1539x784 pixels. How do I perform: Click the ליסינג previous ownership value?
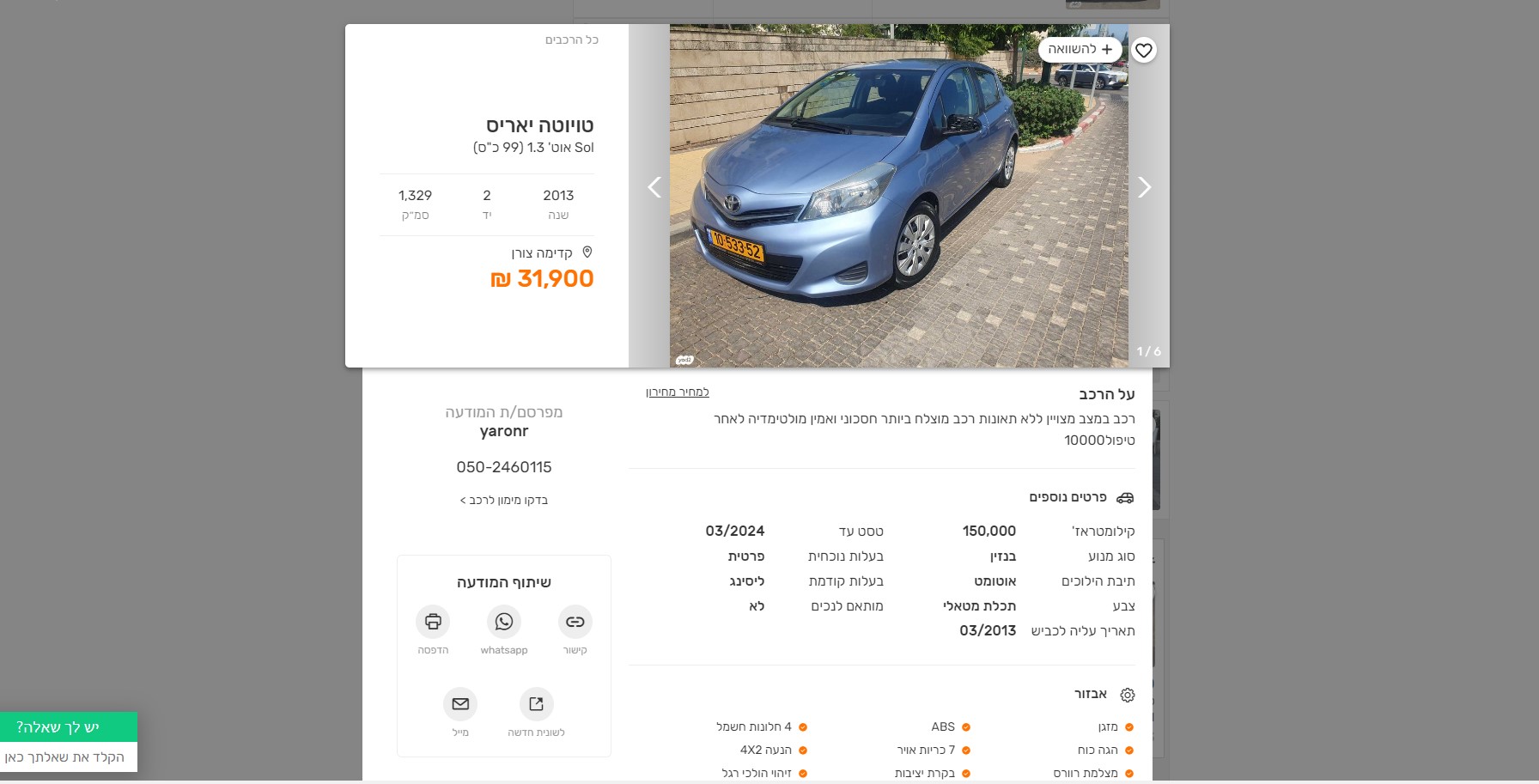tap(747, 581)
